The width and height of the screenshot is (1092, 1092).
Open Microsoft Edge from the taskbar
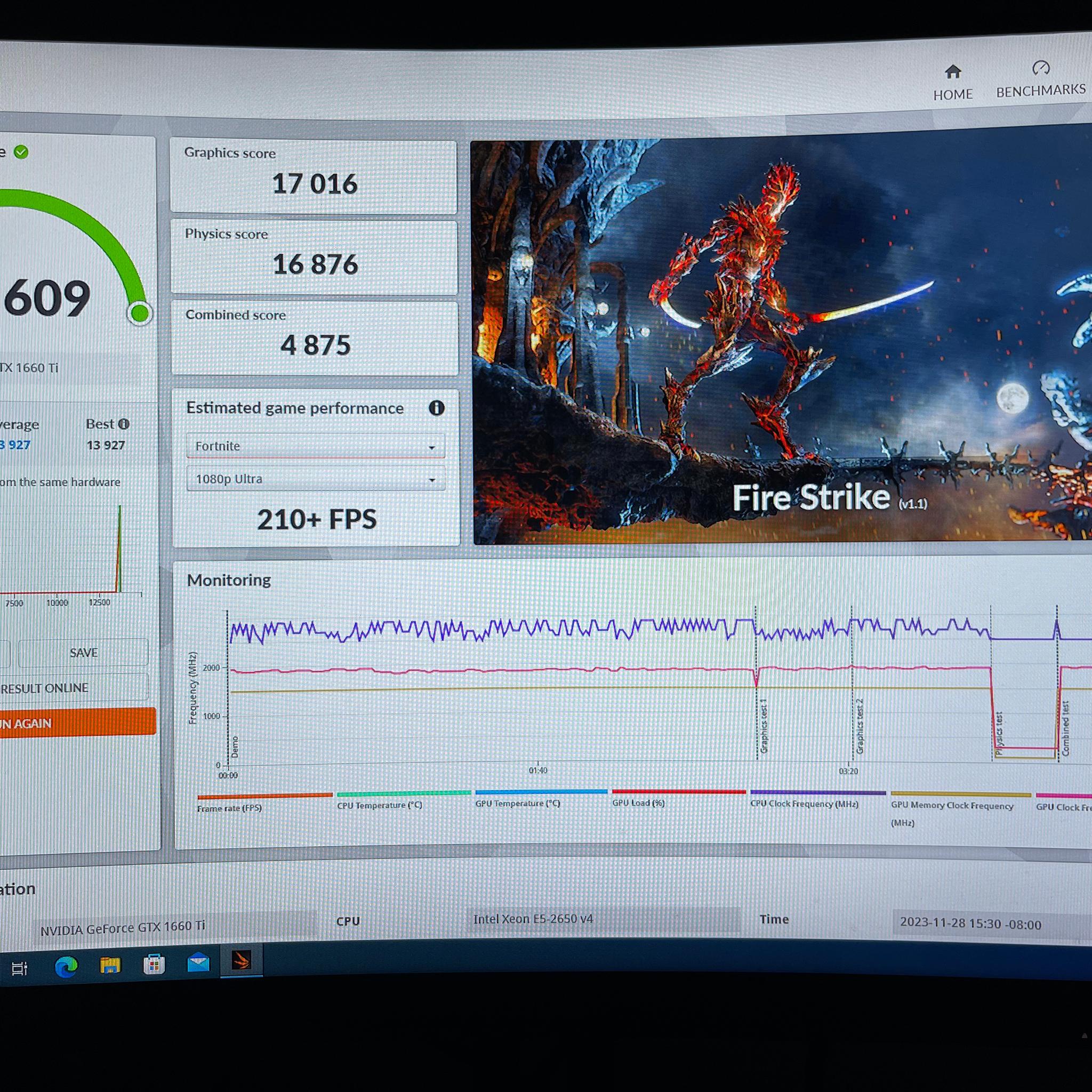click(x=66, y=968)
